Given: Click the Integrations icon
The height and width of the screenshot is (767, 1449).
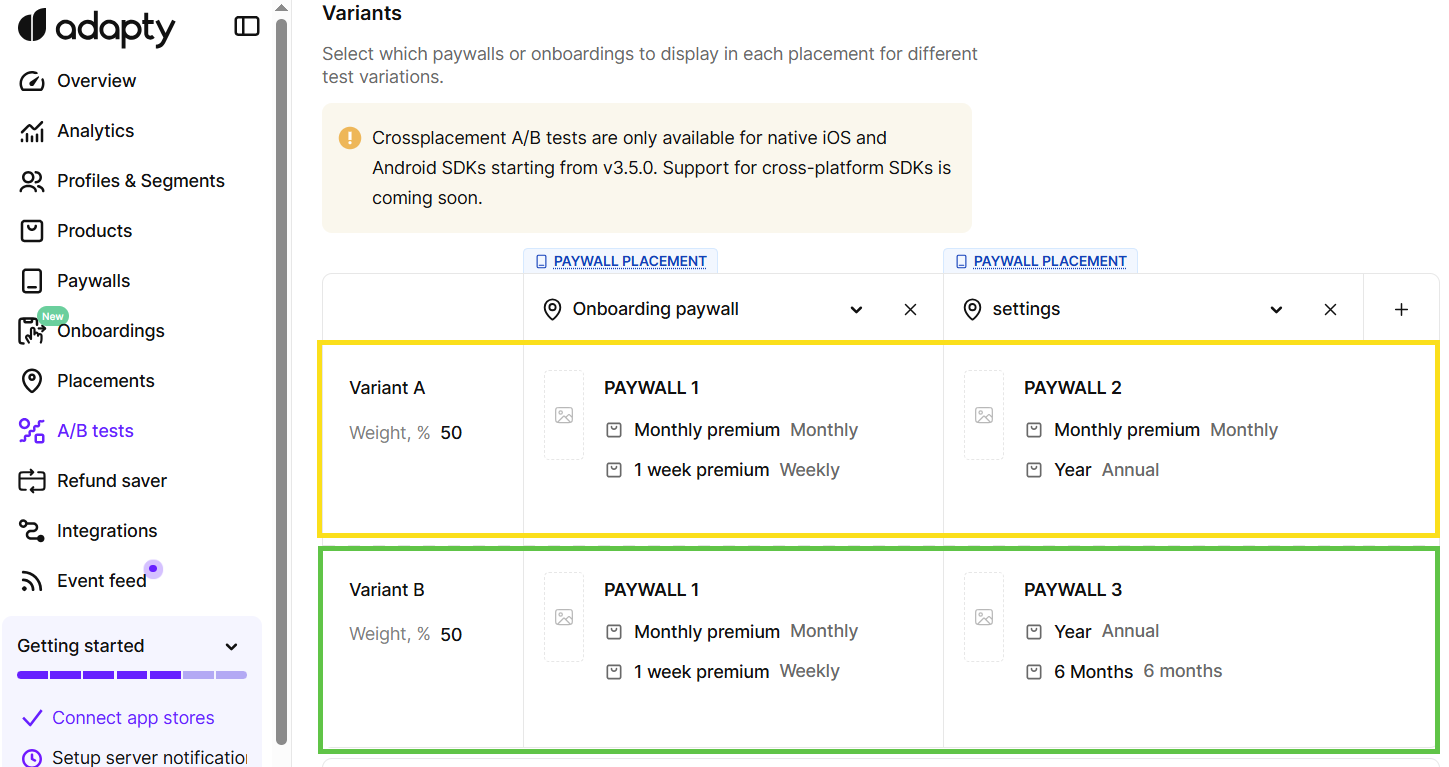Looking at the screenshot, I should [32, 531].
